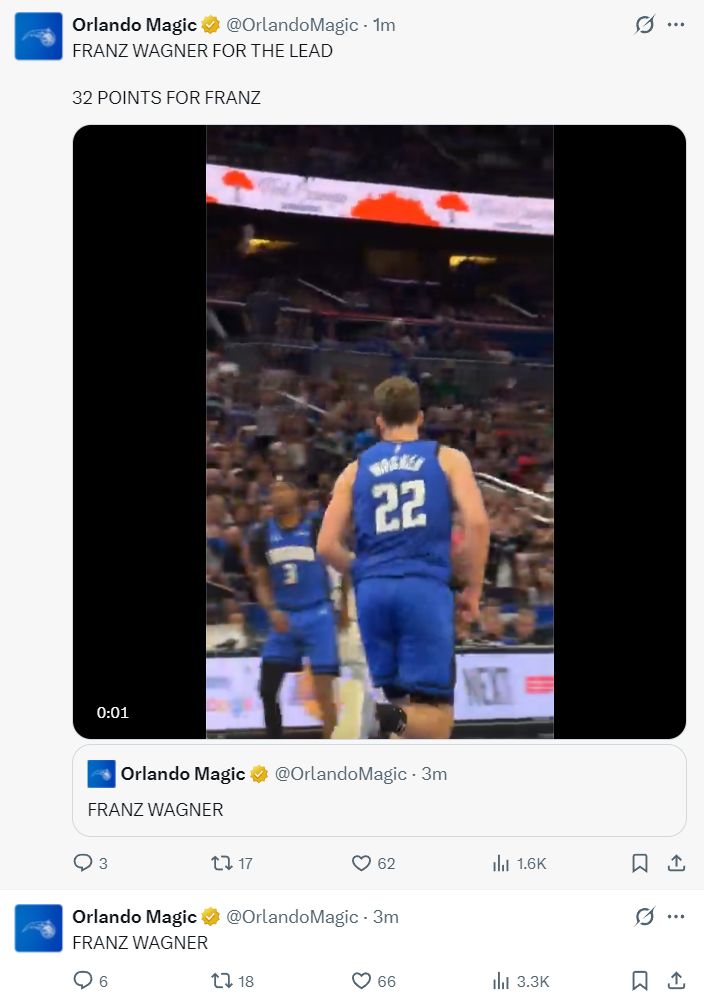Screen dimensions: 704x1005
Task: Reply to the second tweet with 6 replies
Action: point(83,981)
